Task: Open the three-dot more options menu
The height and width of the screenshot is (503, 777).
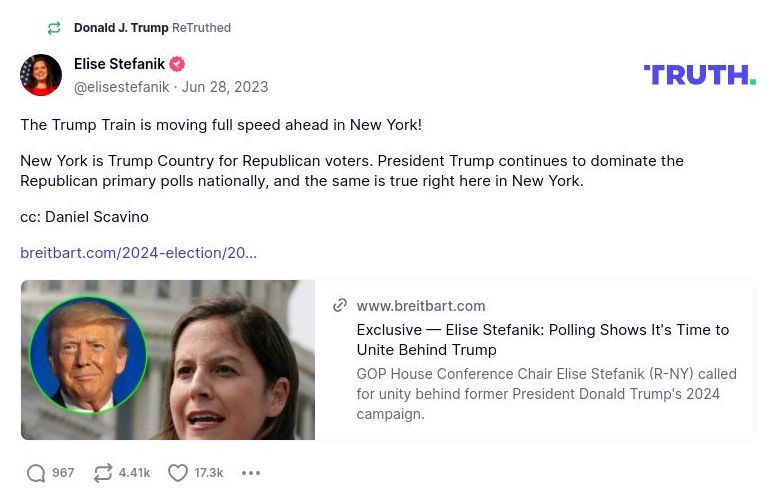Action: [251, 473]
